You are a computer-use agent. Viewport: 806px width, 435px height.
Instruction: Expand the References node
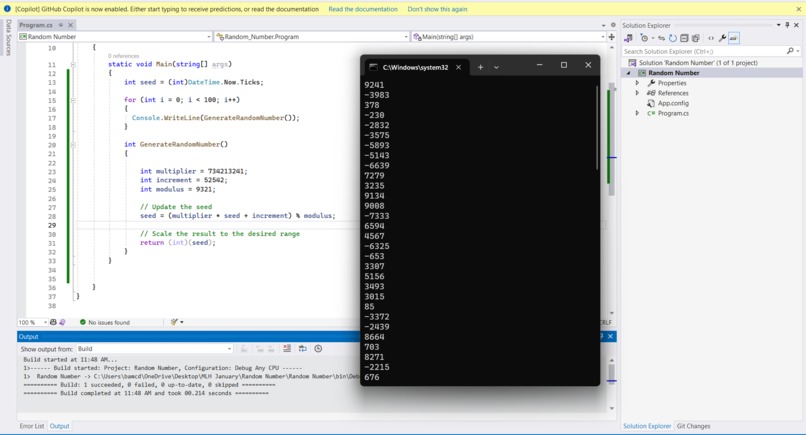click(637, 93)
